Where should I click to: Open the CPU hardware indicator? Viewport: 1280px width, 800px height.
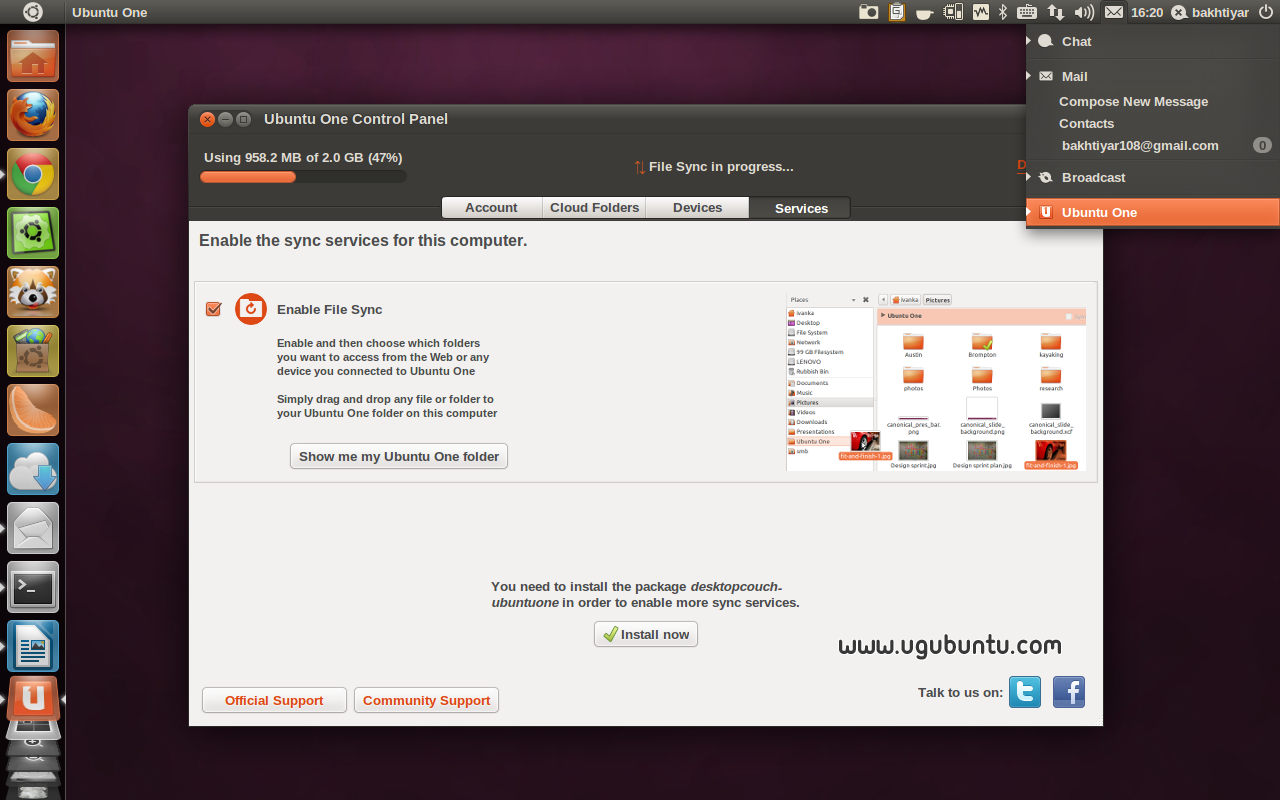click(953, 12)
